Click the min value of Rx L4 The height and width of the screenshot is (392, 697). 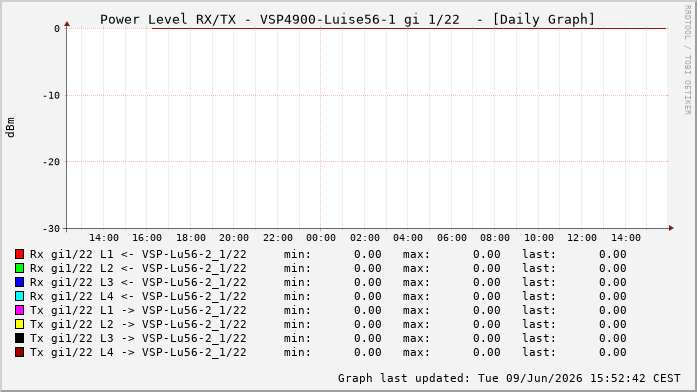(368, 296)
